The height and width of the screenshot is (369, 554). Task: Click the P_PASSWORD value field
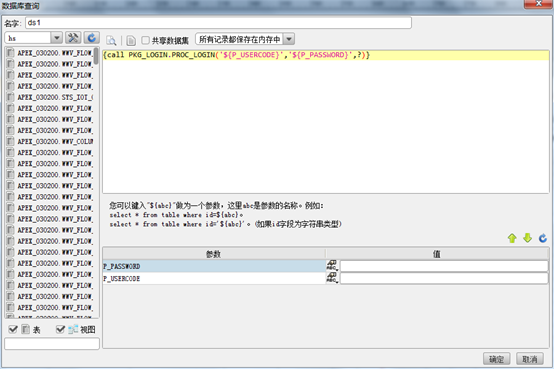444,266
